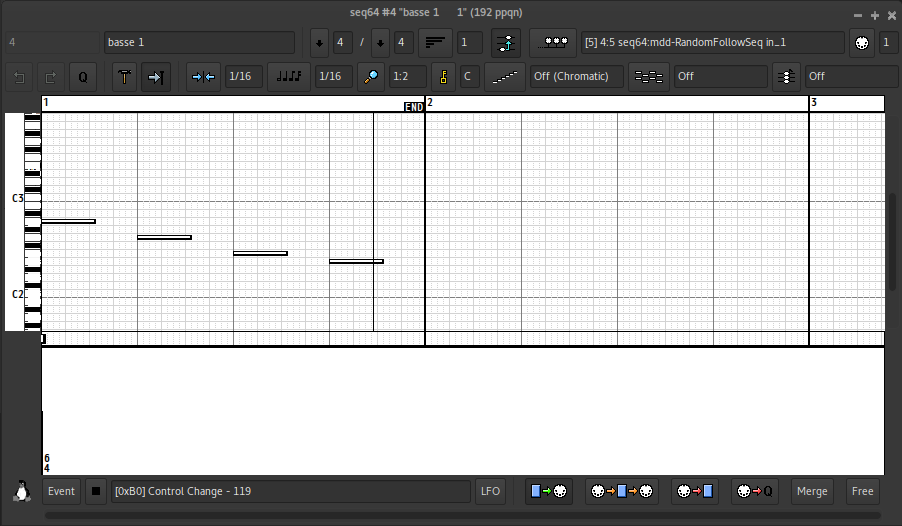902x526 pixels.
Task: Toggle the follow-progress arrow button
Action: 155,77
